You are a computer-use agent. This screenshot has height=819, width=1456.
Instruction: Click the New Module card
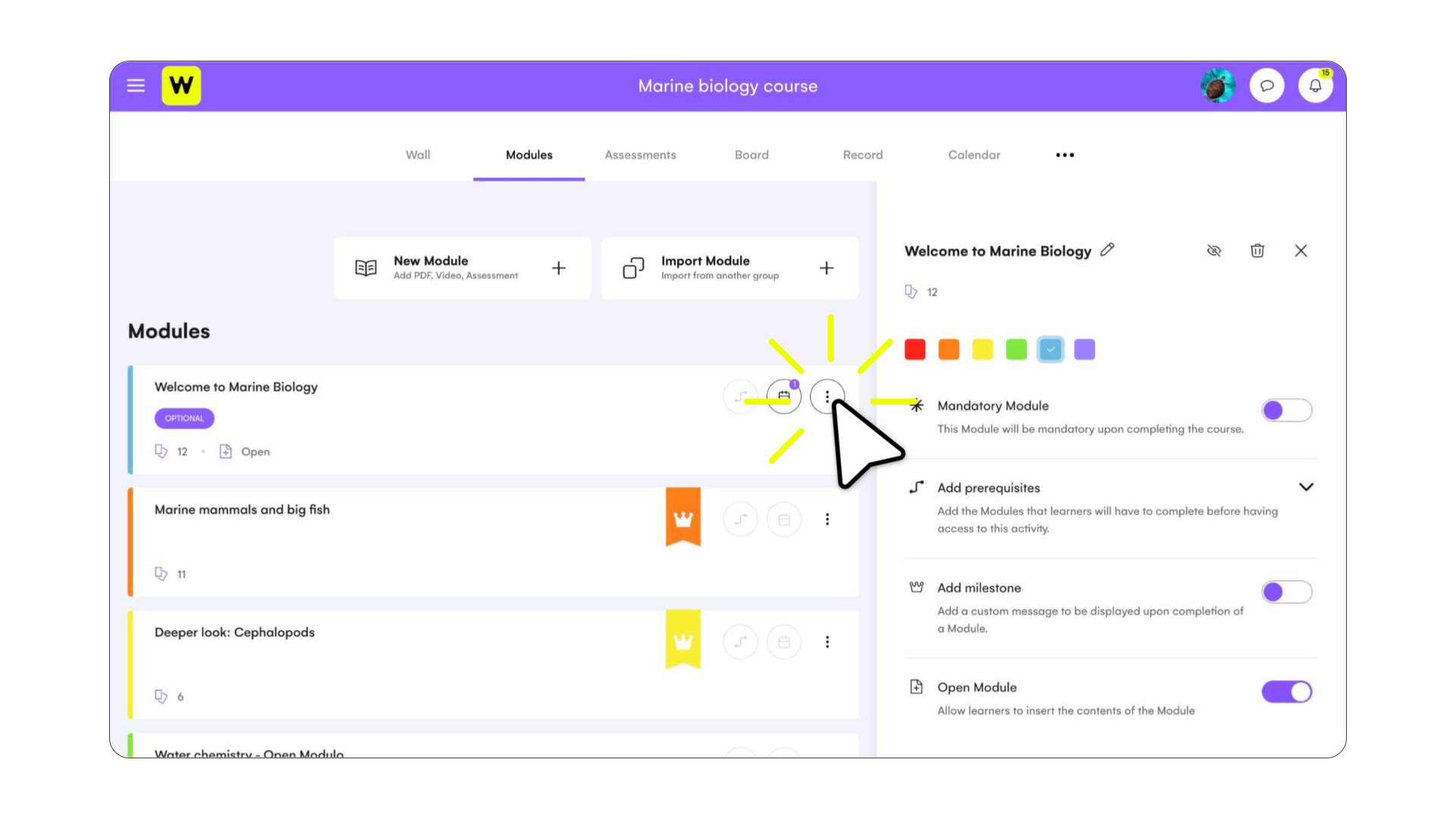463,268
